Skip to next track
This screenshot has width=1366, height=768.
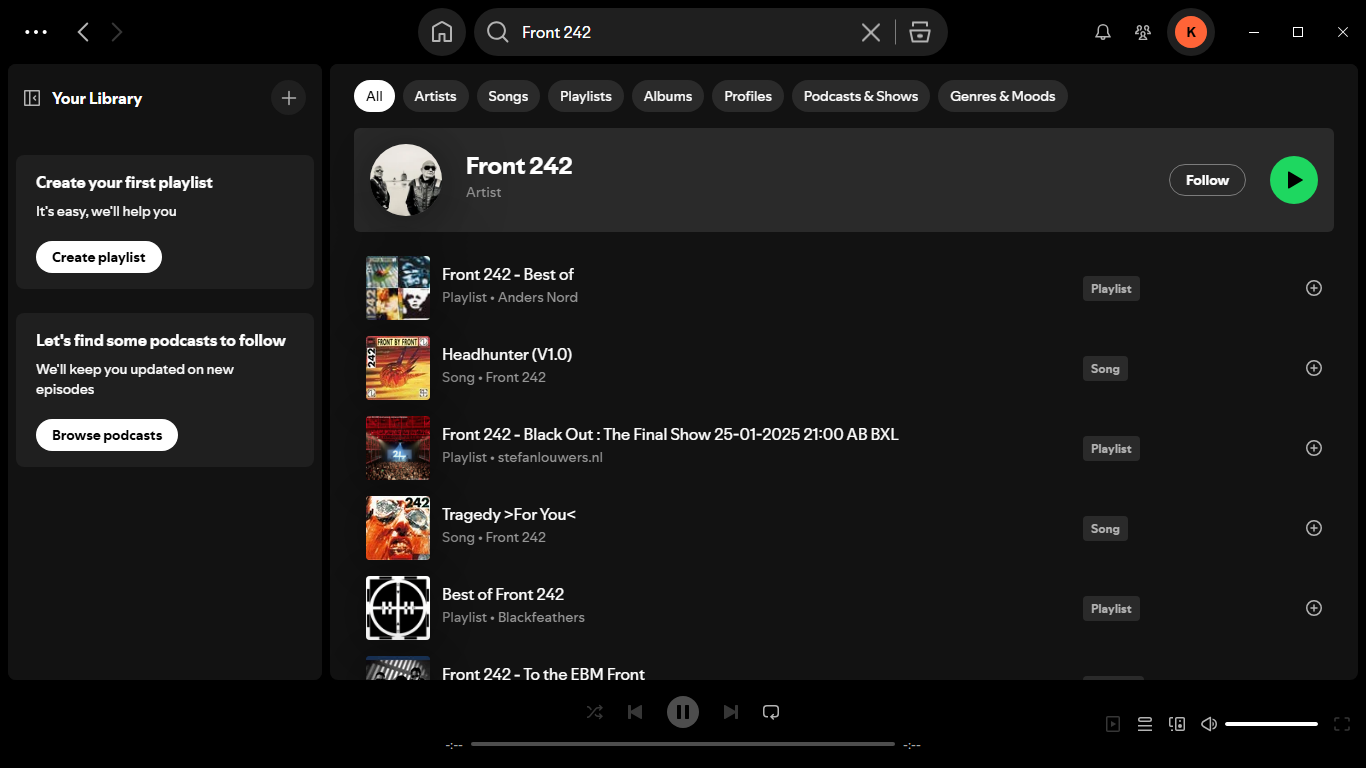click(x=731, y=712)
